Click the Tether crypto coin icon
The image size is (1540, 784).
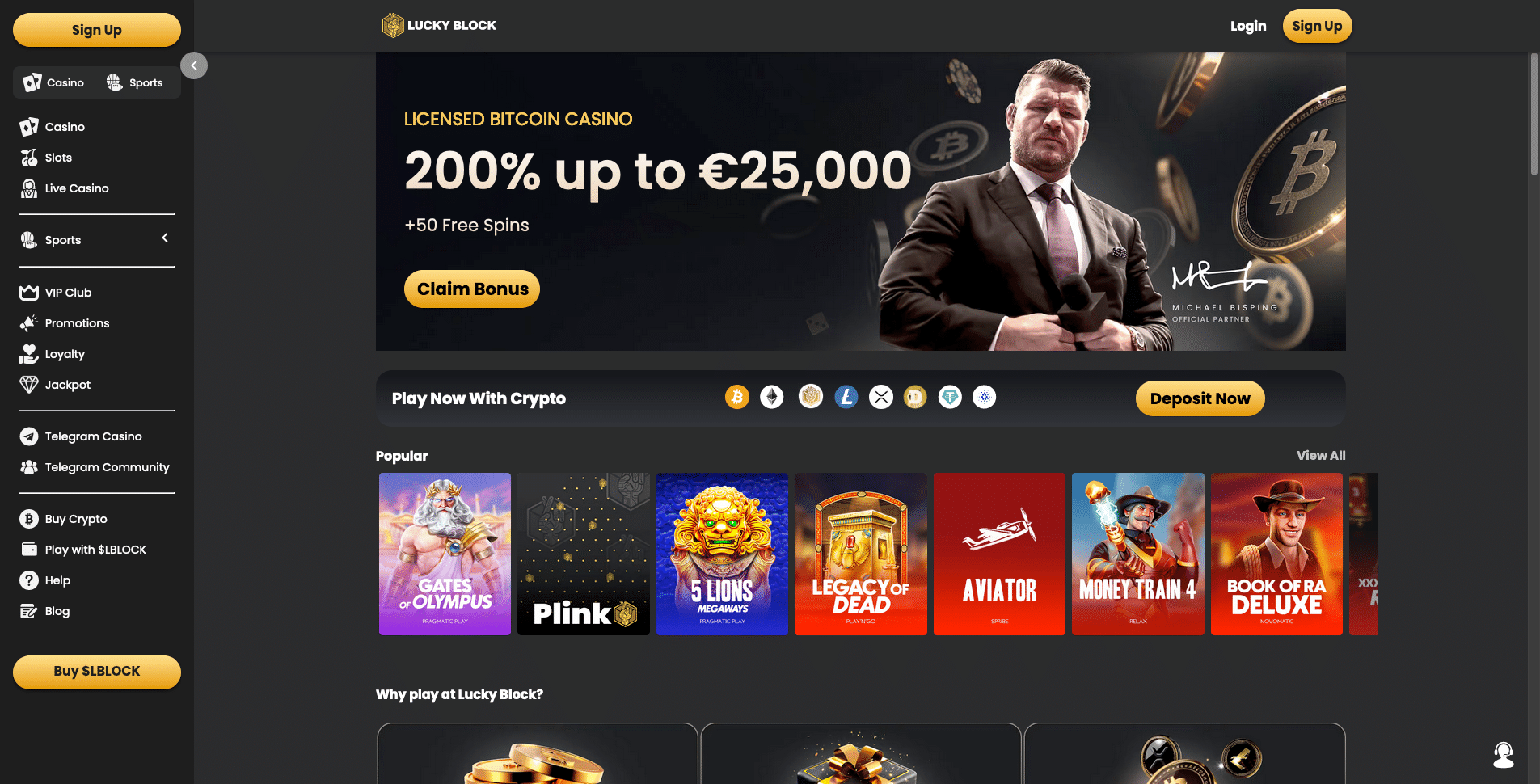(x=950, y=397)
